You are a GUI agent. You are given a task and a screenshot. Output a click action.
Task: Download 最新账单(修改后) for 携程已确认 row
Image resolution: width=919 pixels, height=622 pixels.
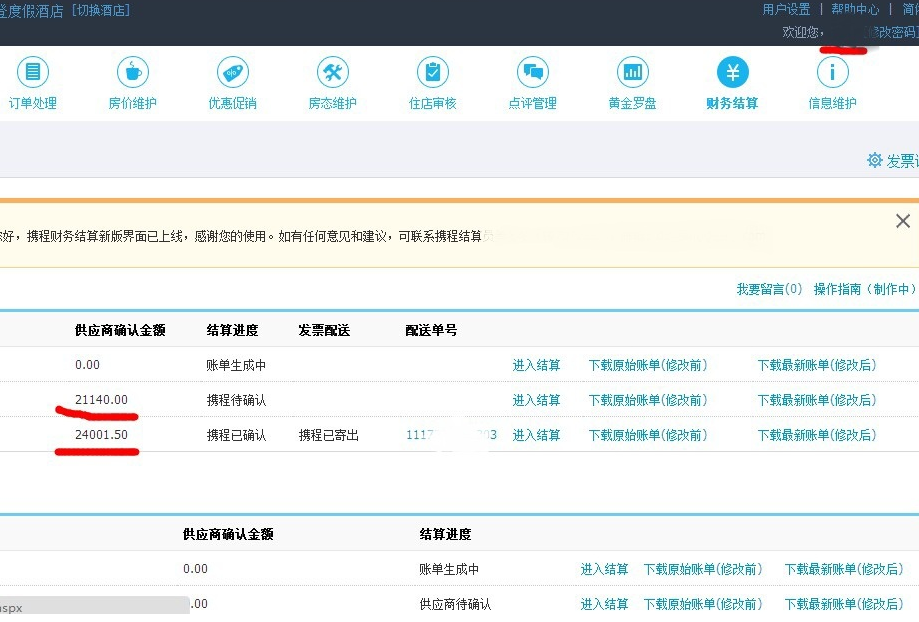coord(817,435)
